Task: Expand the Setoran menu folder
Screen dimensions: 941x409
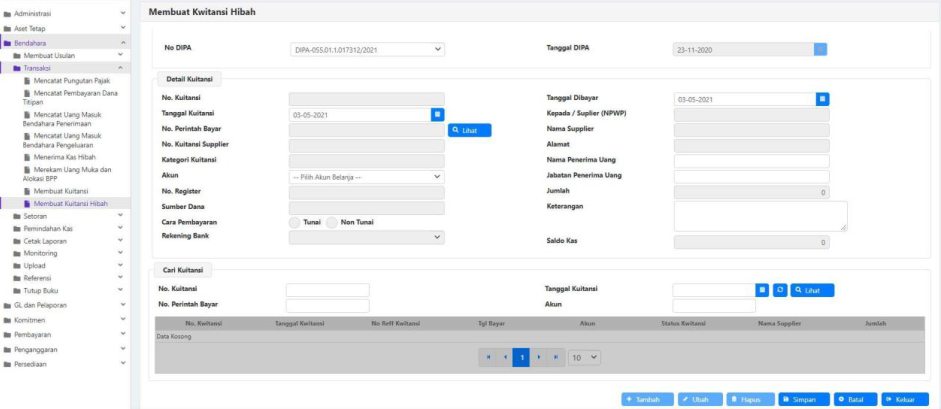Action: pos(35,215)
